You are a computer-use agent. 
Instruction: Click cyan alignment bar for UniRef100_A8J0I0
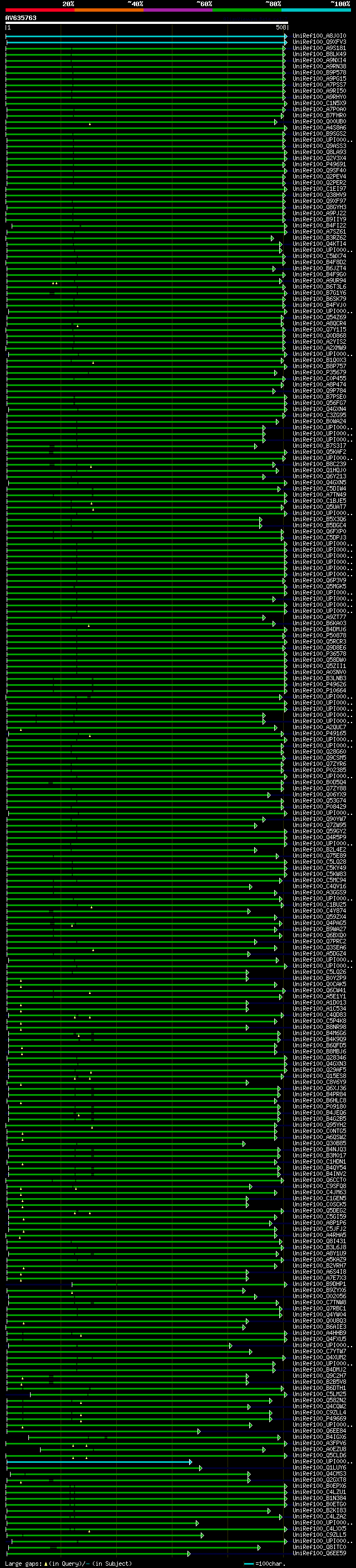tap(146, 36)
